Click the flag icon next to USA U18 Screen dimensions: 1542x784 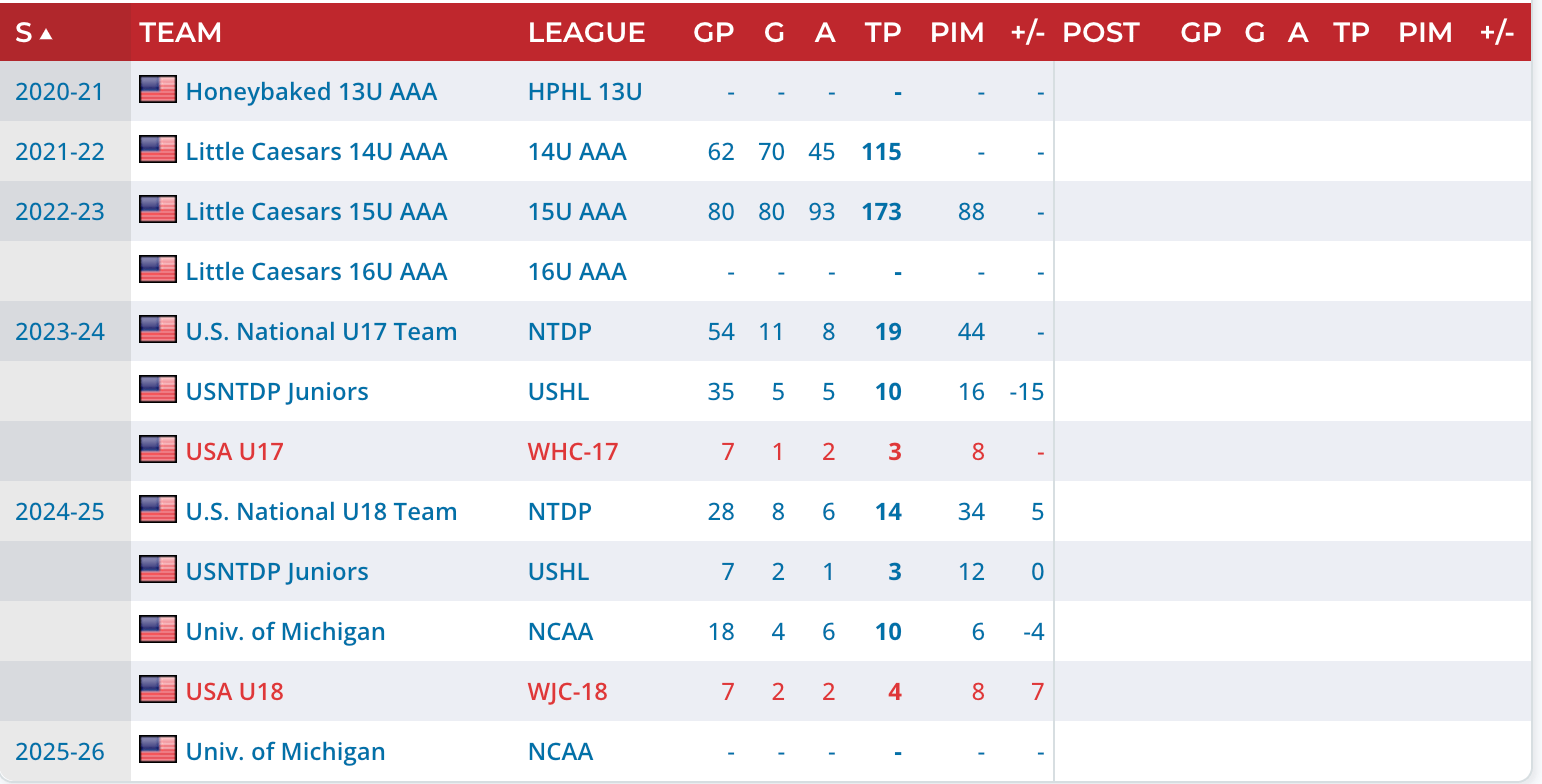point(158,690)
